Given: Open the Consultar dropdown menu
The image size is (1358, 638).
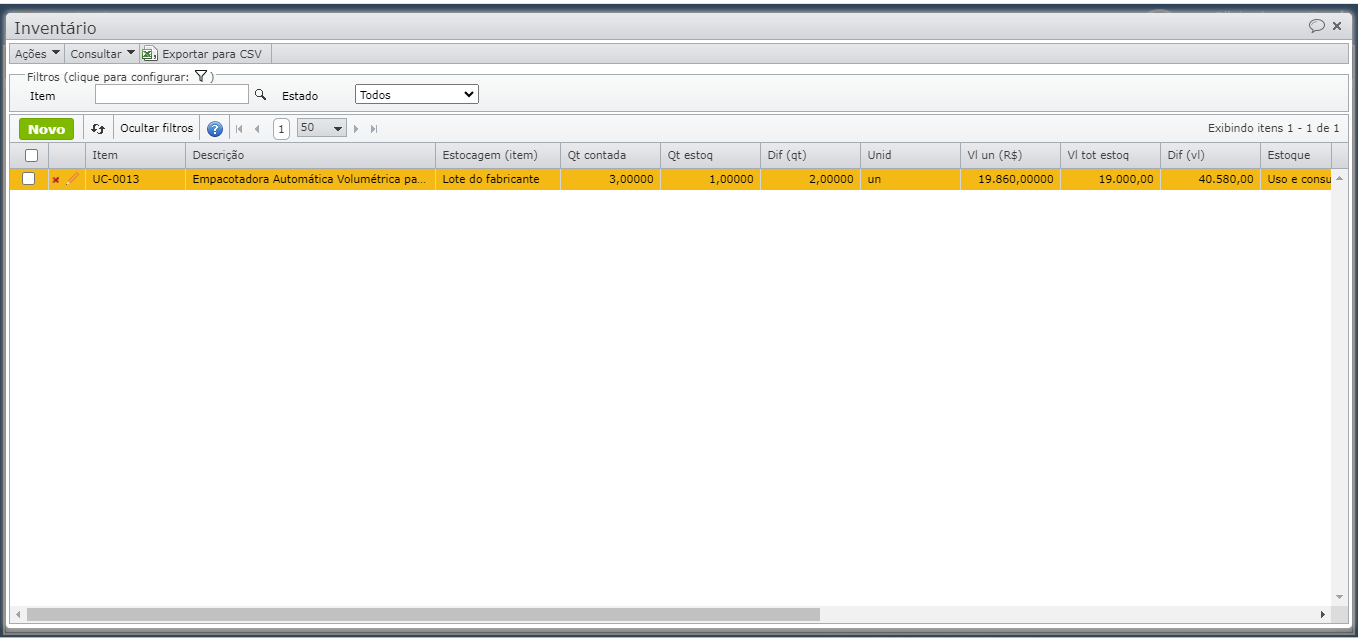Looking at the screenshot, I should (x=102, y=54).
